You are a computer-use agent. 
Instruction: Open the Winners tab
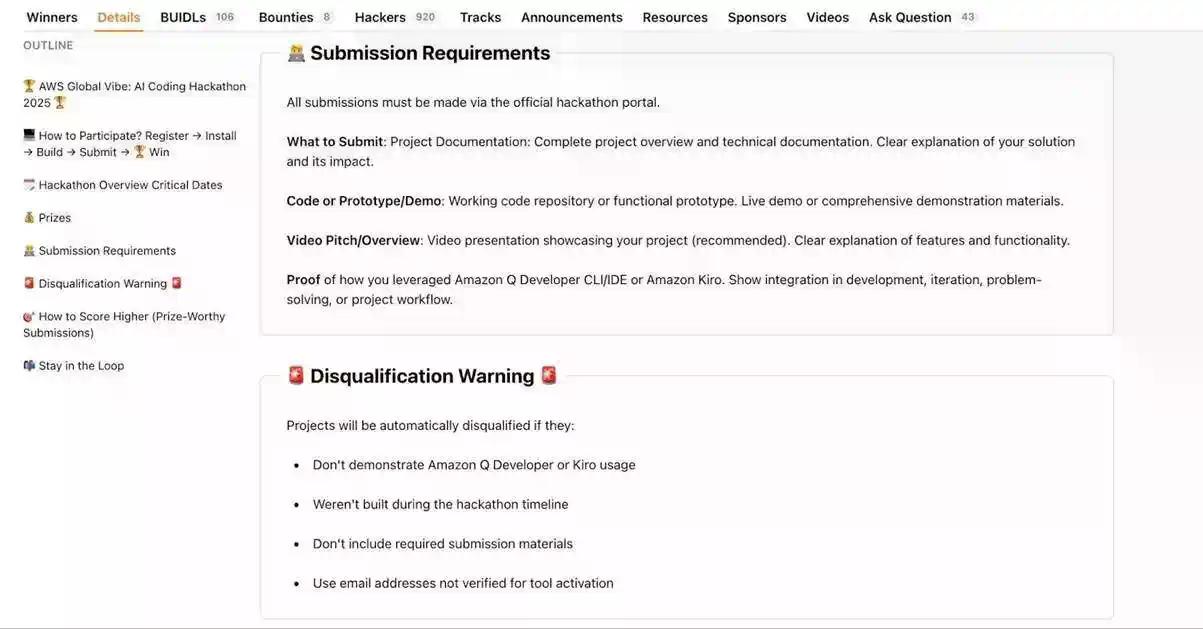coord(52,17)
